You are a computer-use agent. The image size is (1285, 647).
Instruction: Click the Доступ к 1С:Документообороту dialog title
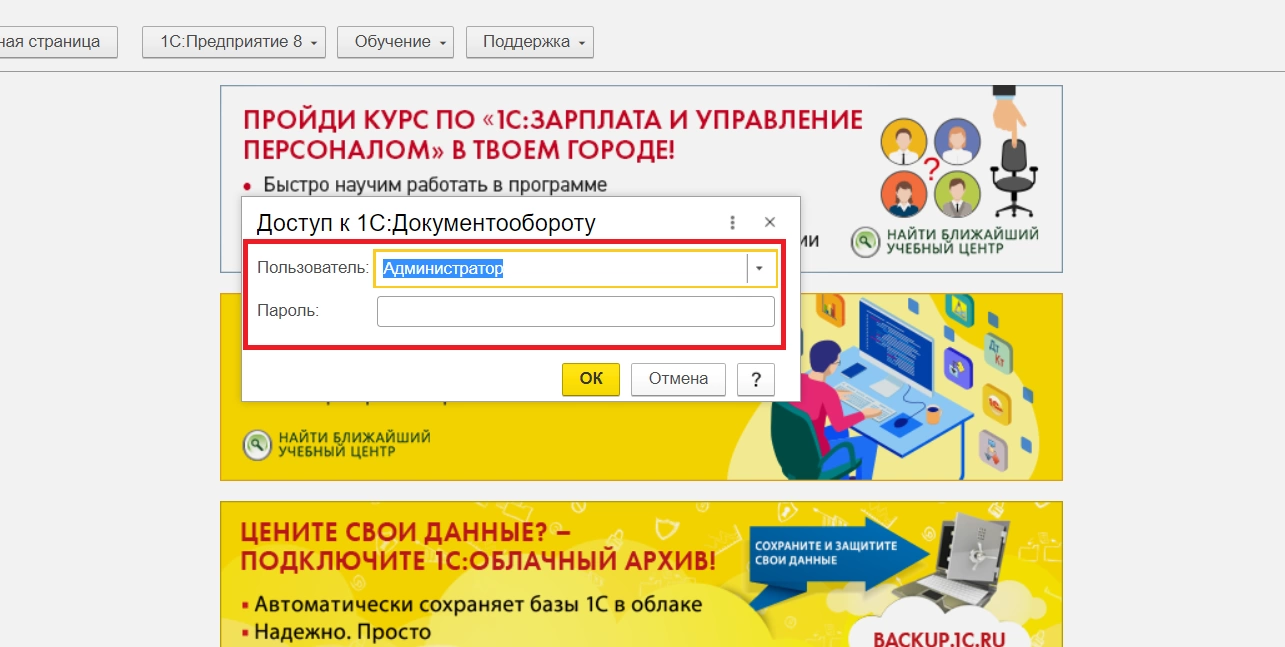tap(426, 223)
